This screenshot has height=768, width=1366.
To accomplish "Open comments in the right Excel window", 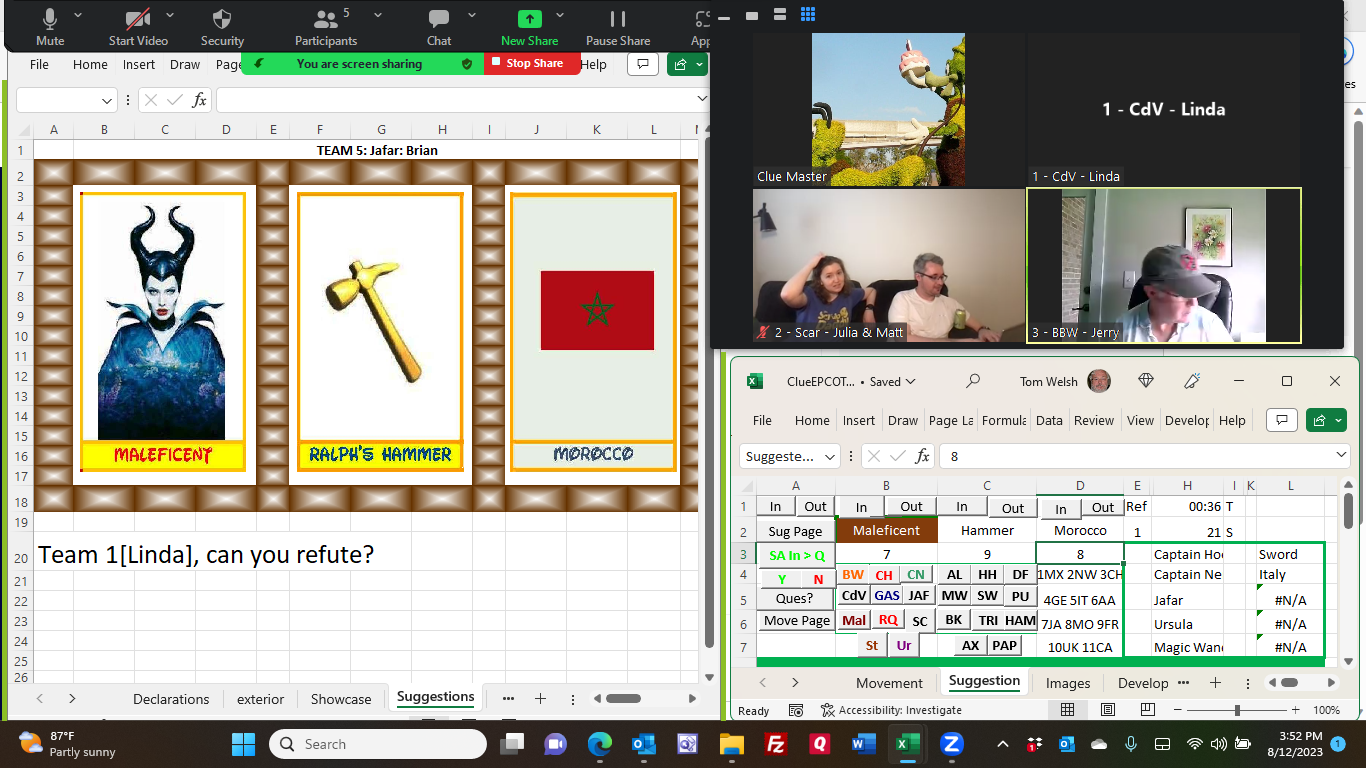I will [1282, 420].
